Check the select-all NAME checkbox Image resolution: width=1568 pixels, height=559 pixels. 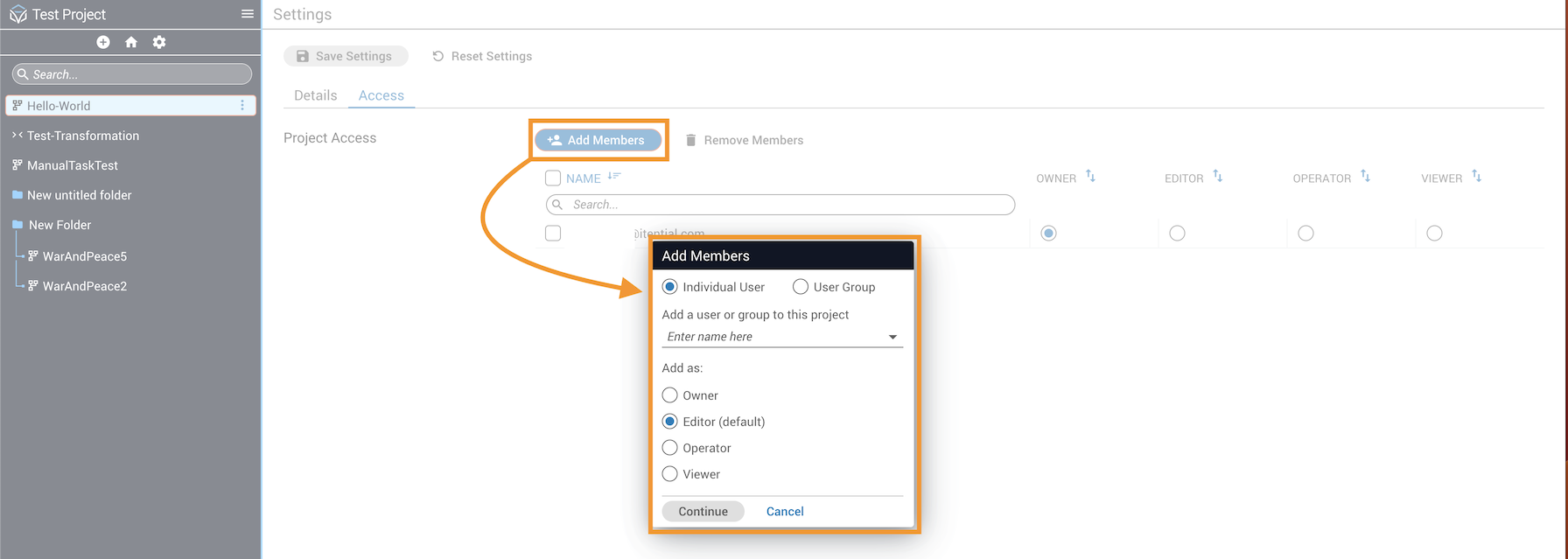point(553,178)
